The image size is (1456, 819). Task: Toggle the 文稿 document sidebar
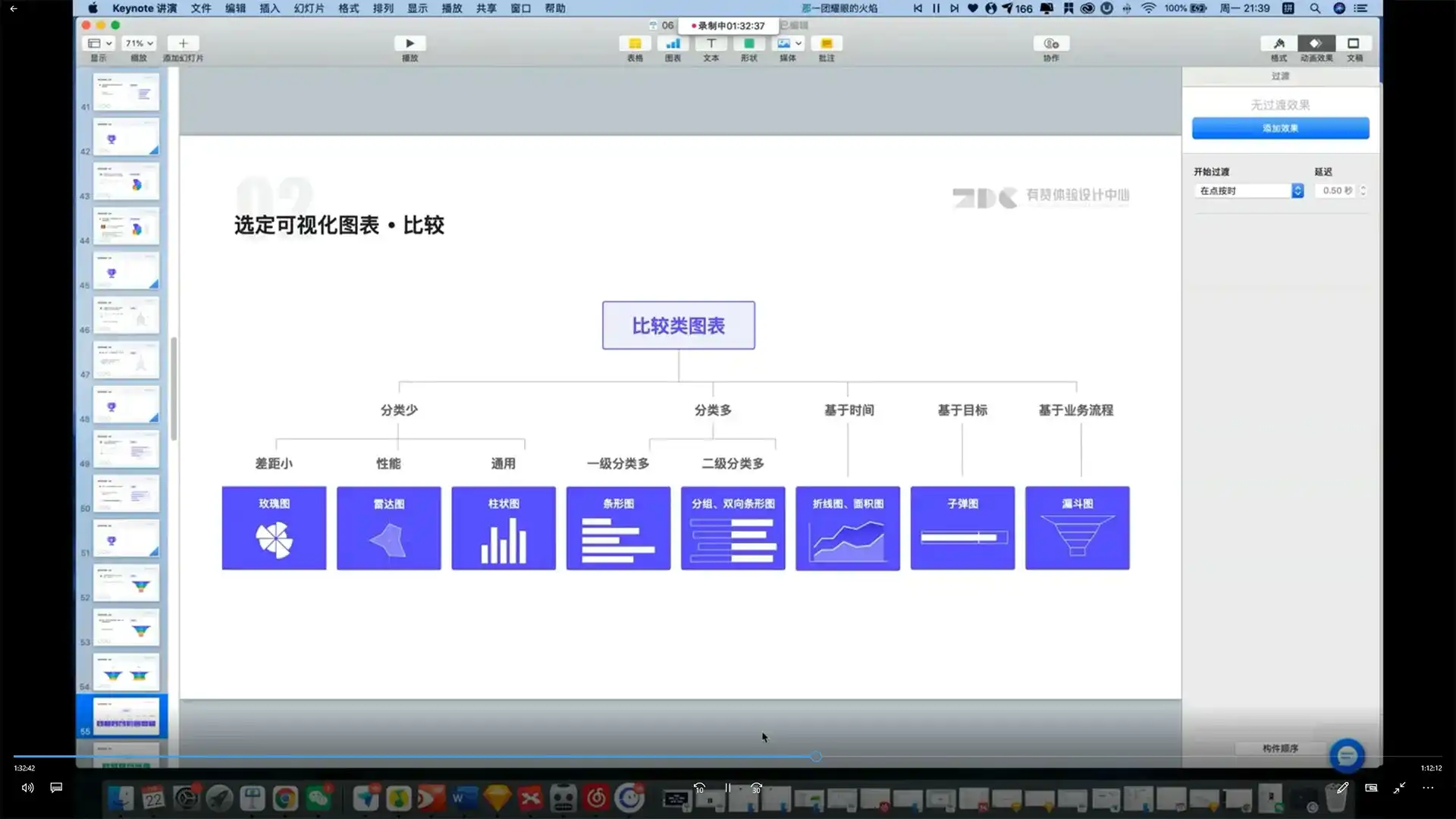[x=1354, y=44]
